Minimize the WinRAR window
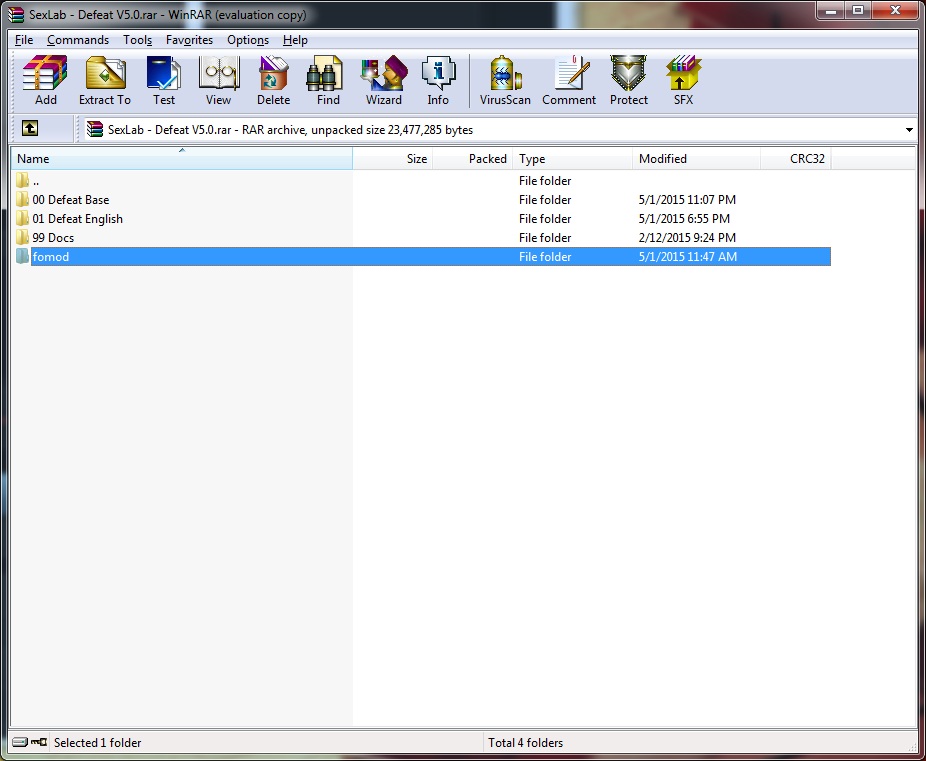This screenshot has width=926, height=761. tap(831, 11)
